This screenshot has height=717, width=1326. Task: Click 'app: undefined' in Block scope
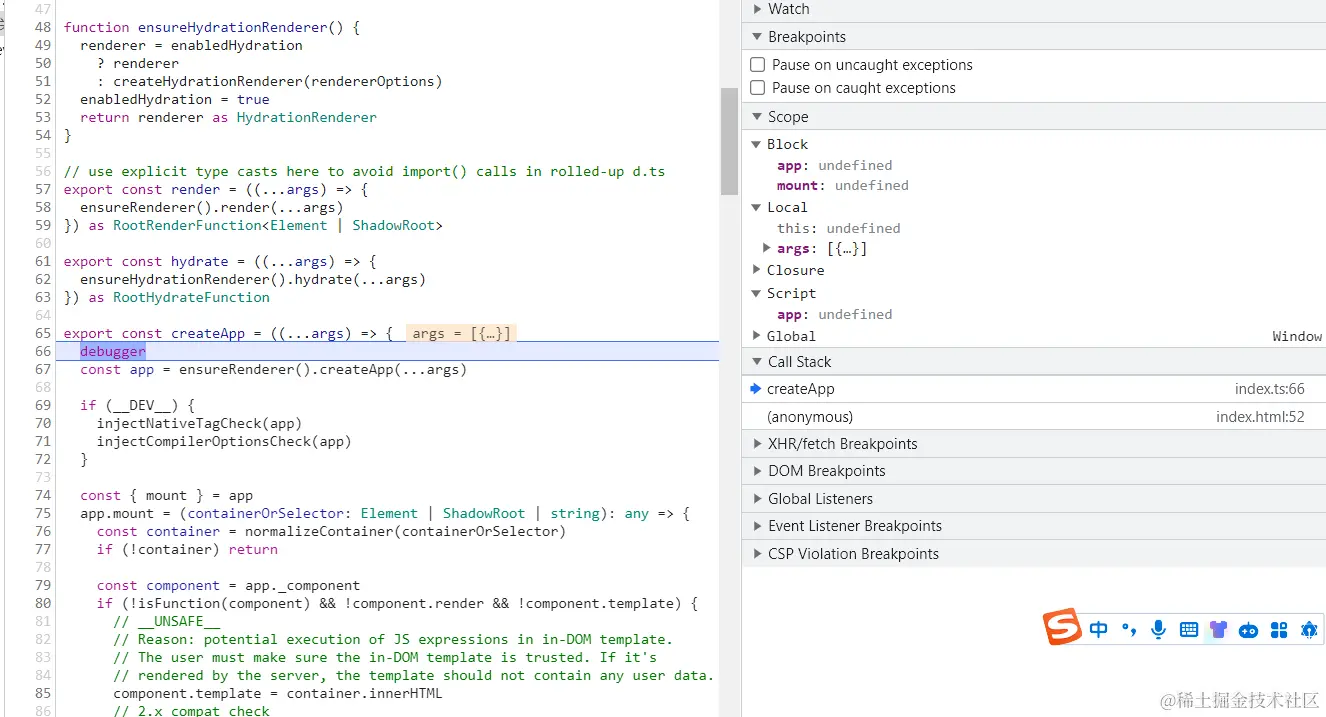click(834, 165)
